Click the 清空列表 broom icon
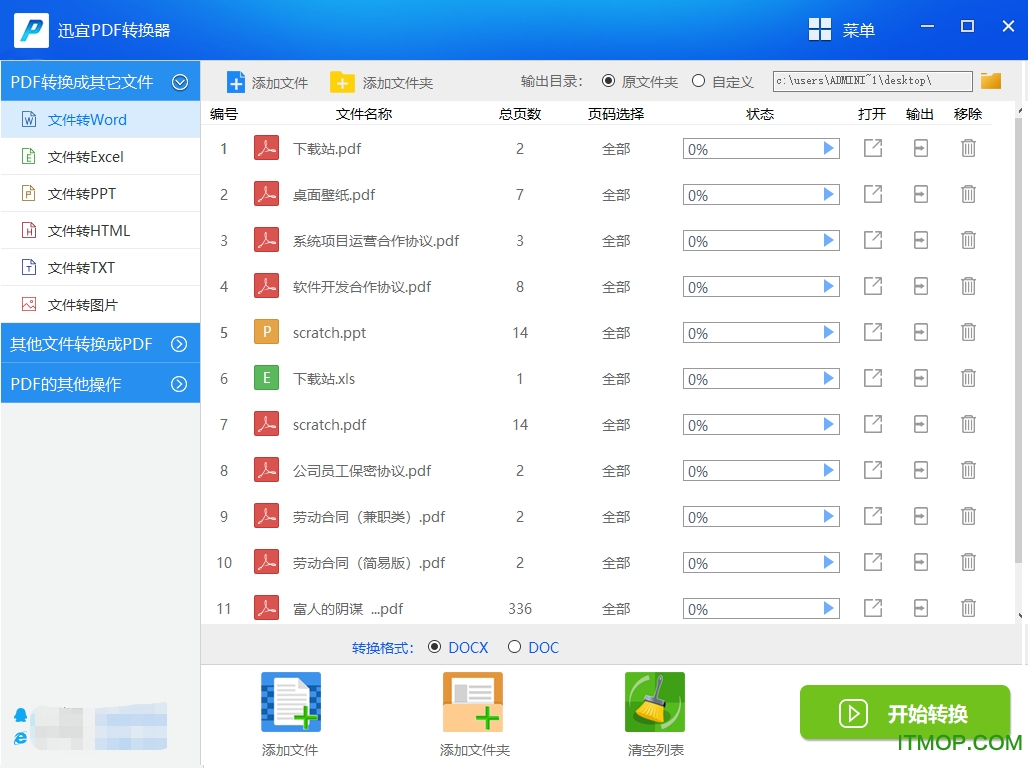Viewport: 1028px width, 768px height. tap(654, 701)
